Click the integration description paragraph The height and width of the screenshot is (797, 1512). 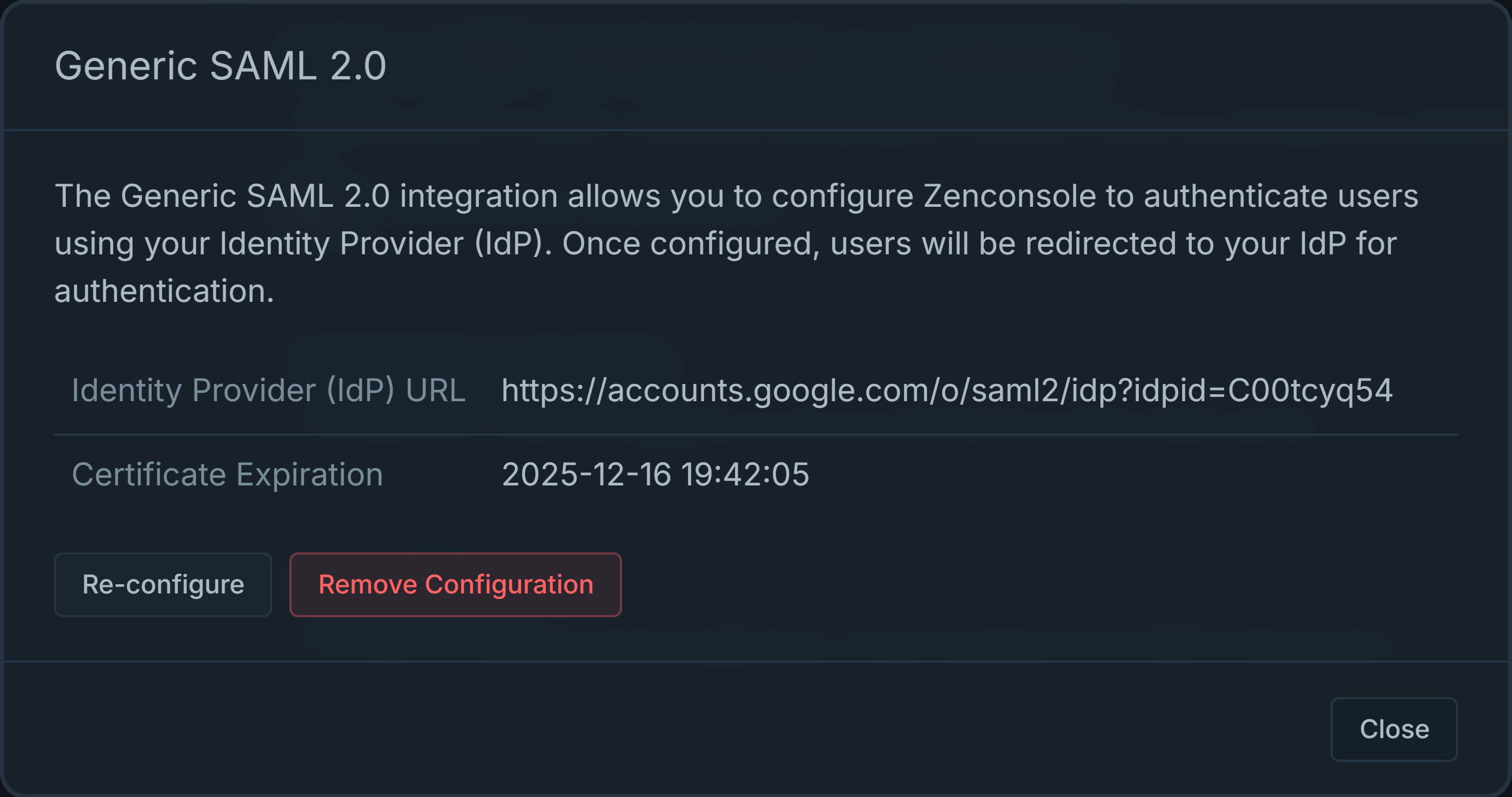(736, 243)
